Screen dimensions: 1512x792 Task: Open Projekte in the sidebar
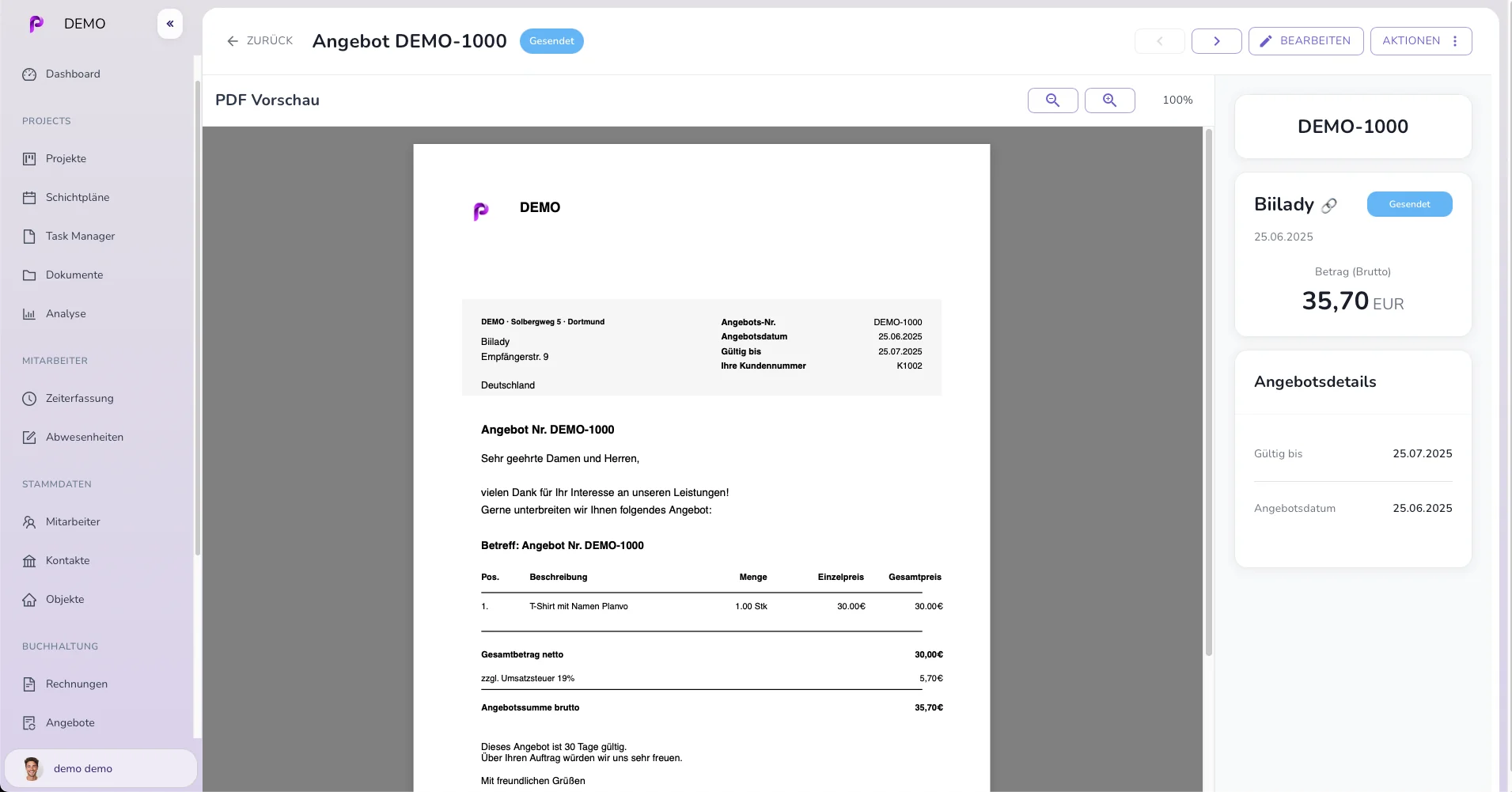coord(66,159)
